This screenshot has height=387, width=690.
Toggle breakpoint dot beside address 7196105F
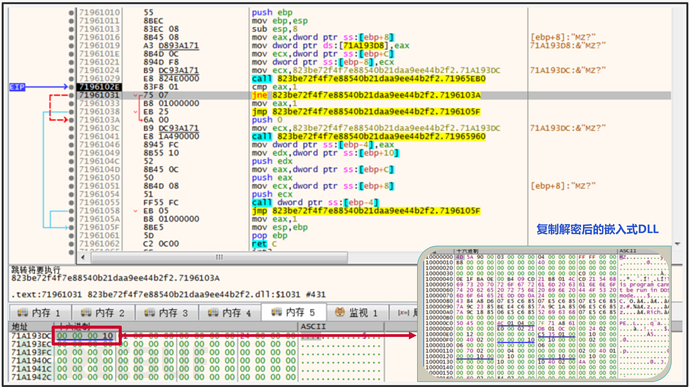coord(71,227)
